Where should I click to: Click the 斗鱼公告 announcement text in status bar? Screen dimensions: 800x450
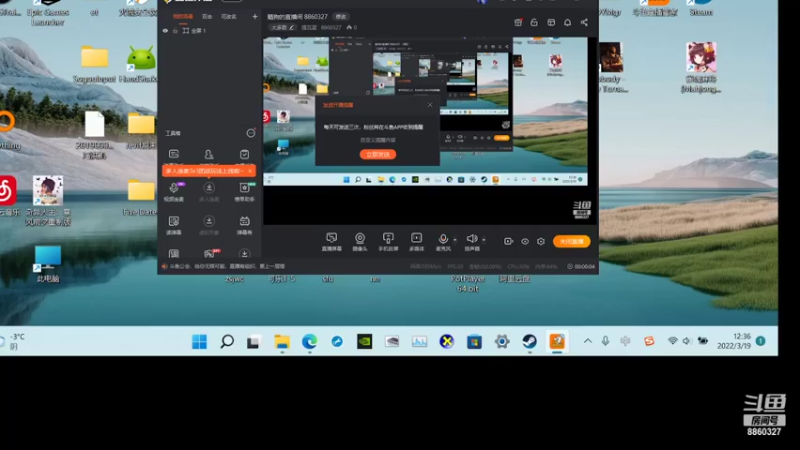tap(227, 266)
